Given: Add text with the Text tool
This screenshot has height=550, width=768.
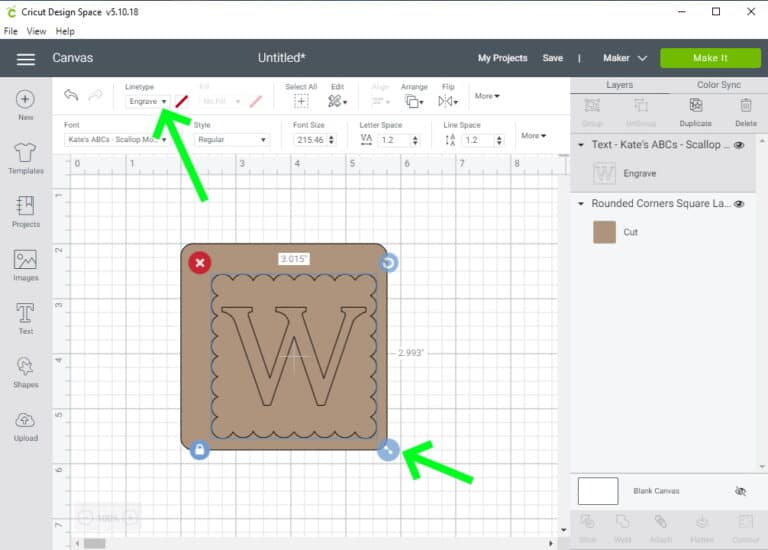Looking at the screenshot, I should (x=26, y=317).
